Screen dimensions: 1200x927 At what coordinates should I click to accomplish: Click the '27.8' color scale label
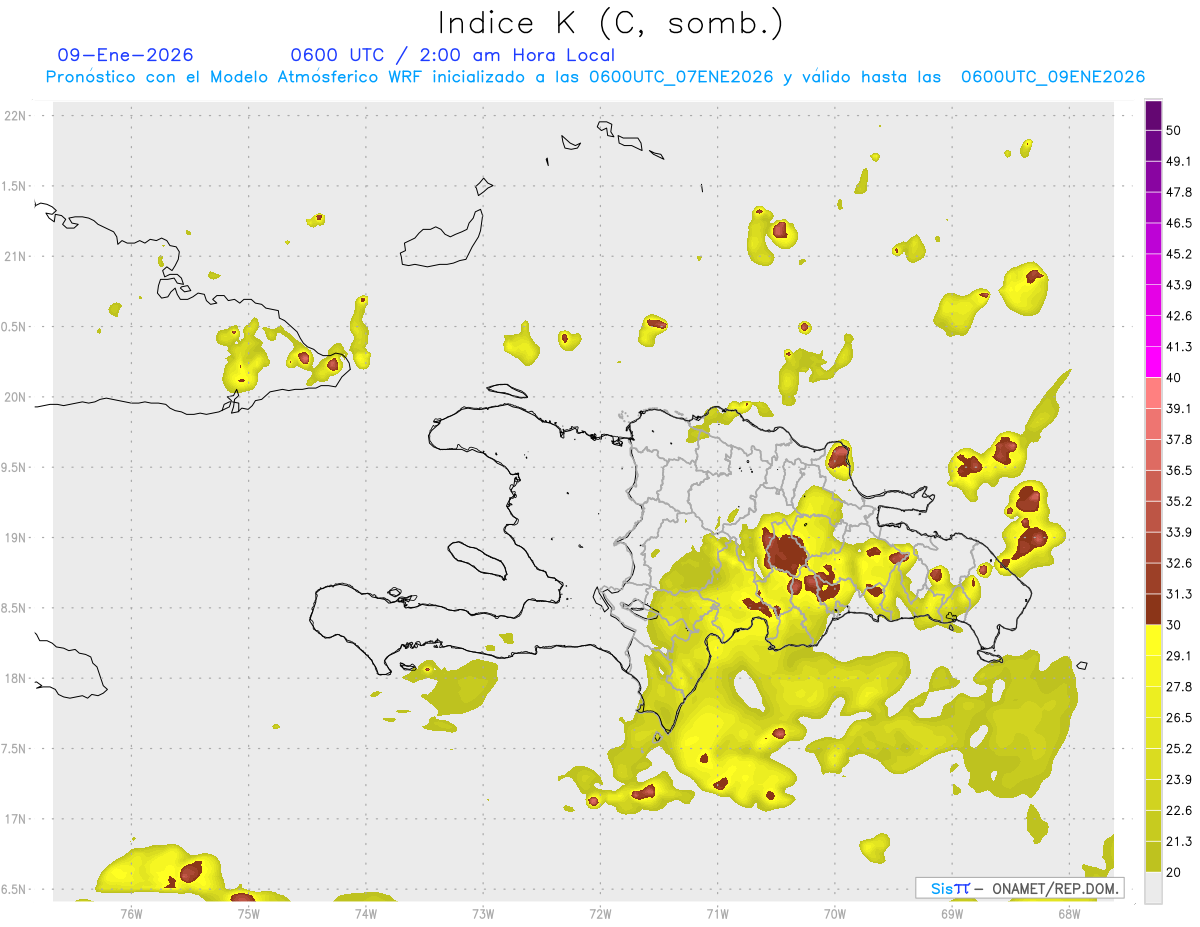point(1179,687)
